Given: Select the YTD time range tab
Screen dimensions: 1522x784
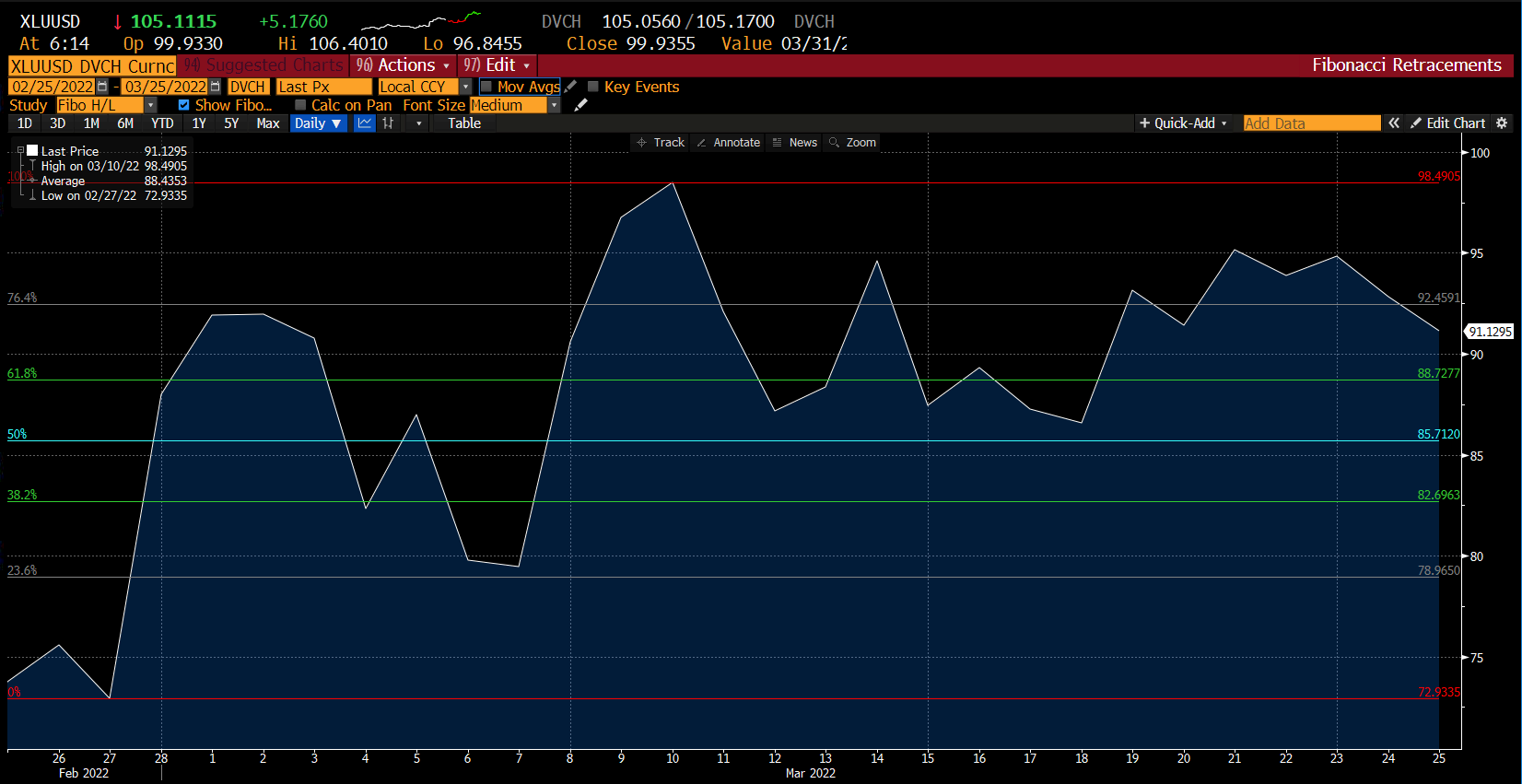Looking at the screenshot, I should pyautogui.click(x=162, y=123).
